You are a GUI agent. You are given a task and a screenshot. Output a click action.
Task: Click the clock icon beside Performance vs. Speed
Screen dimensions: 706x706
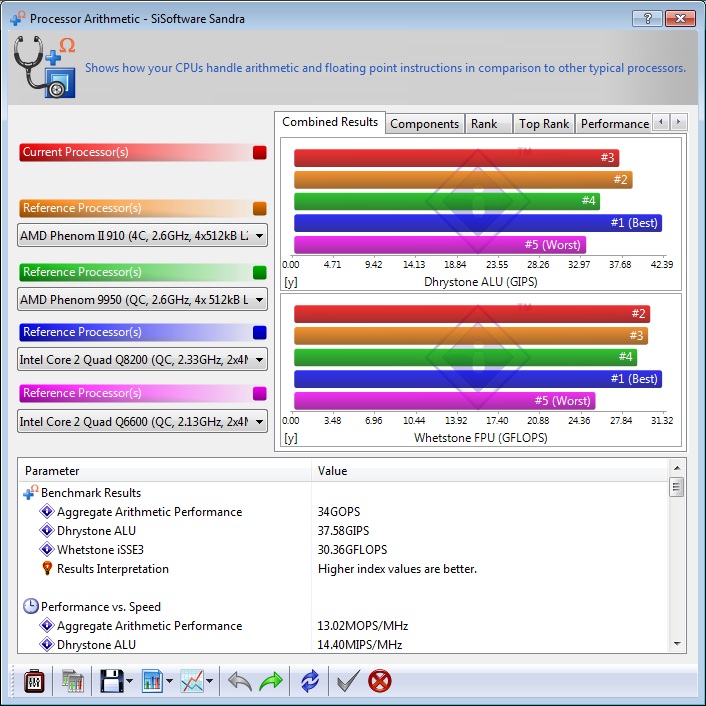[x=31, y=606]
